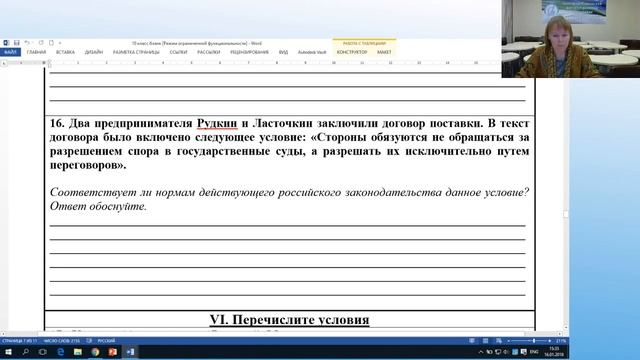Switch to the ВСТАВКА ribbon tab
Screen dimensions: 640x360
tap(65, 52)
